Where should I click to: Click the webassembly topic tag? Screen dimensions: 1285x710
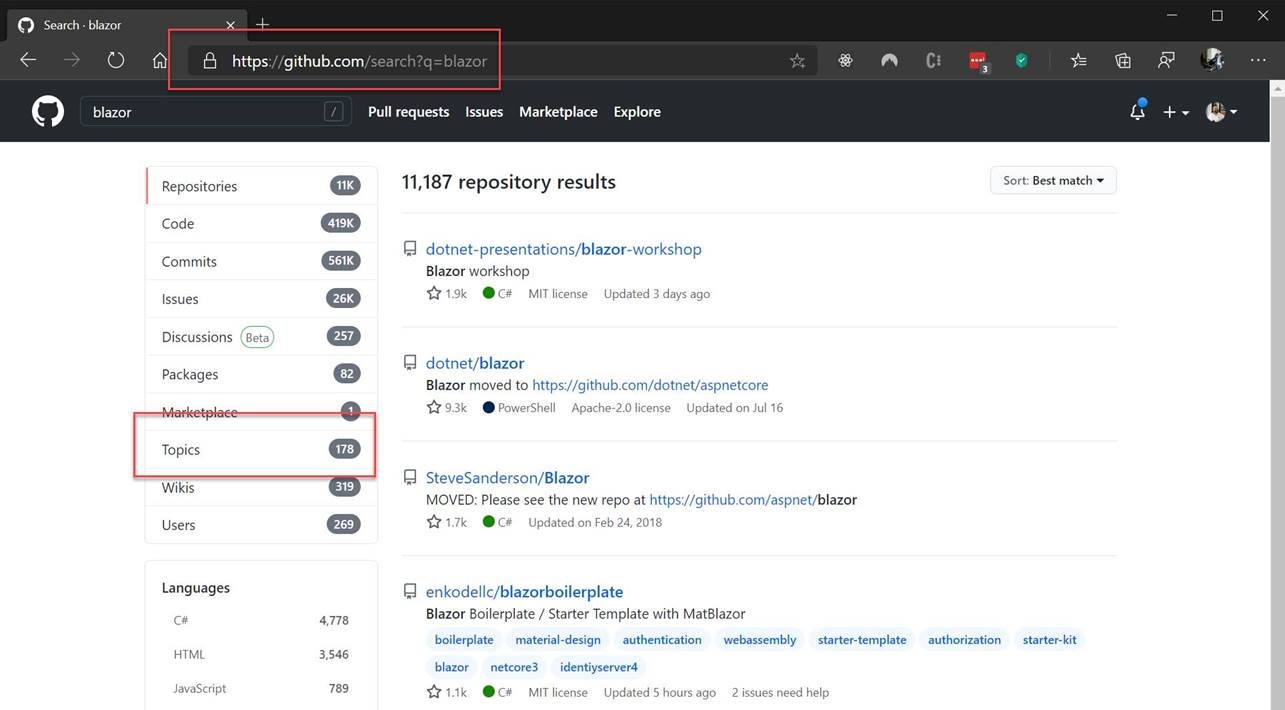click(760, 640)
